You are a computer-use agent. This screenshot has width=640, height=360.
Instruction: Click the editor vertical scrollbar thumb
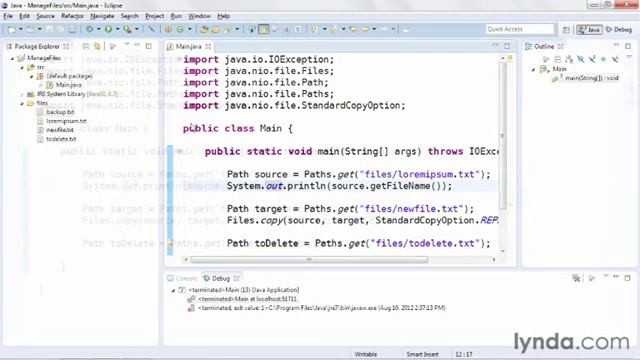coord(502,135)
